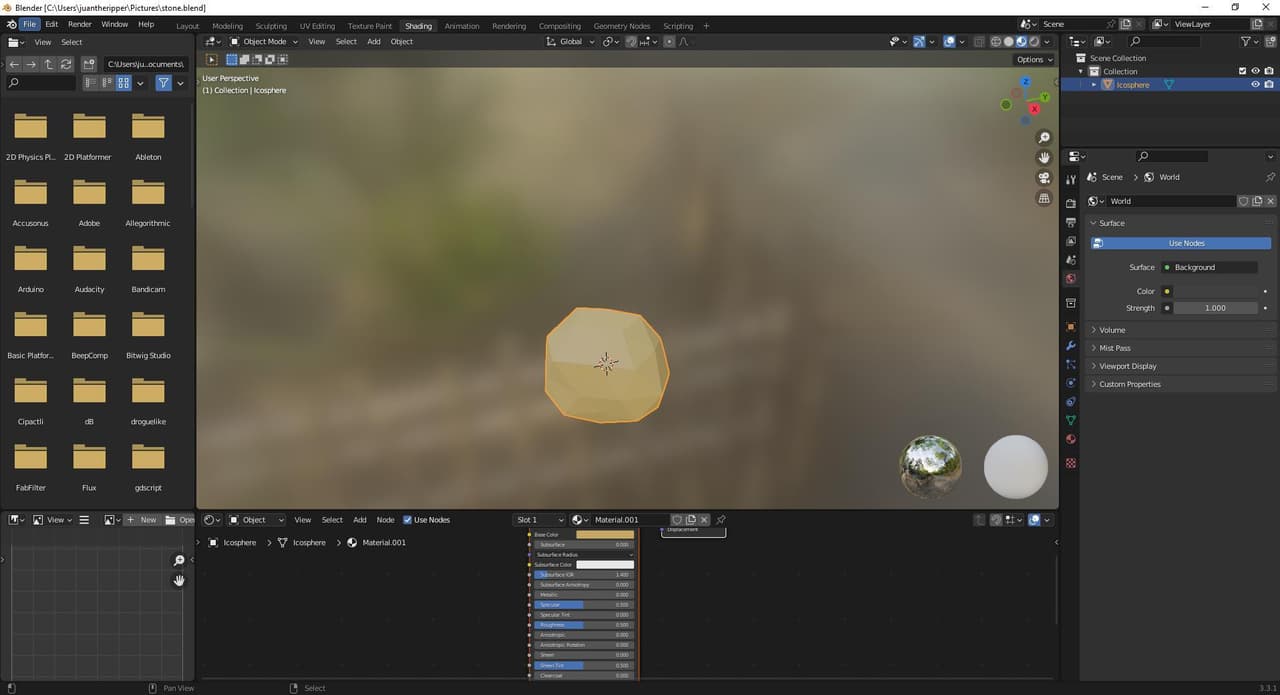The width and height of the screenshot is (1280, 695).
Task: Adjust the World Strength value slider
Action: (x=1216, y=308)
